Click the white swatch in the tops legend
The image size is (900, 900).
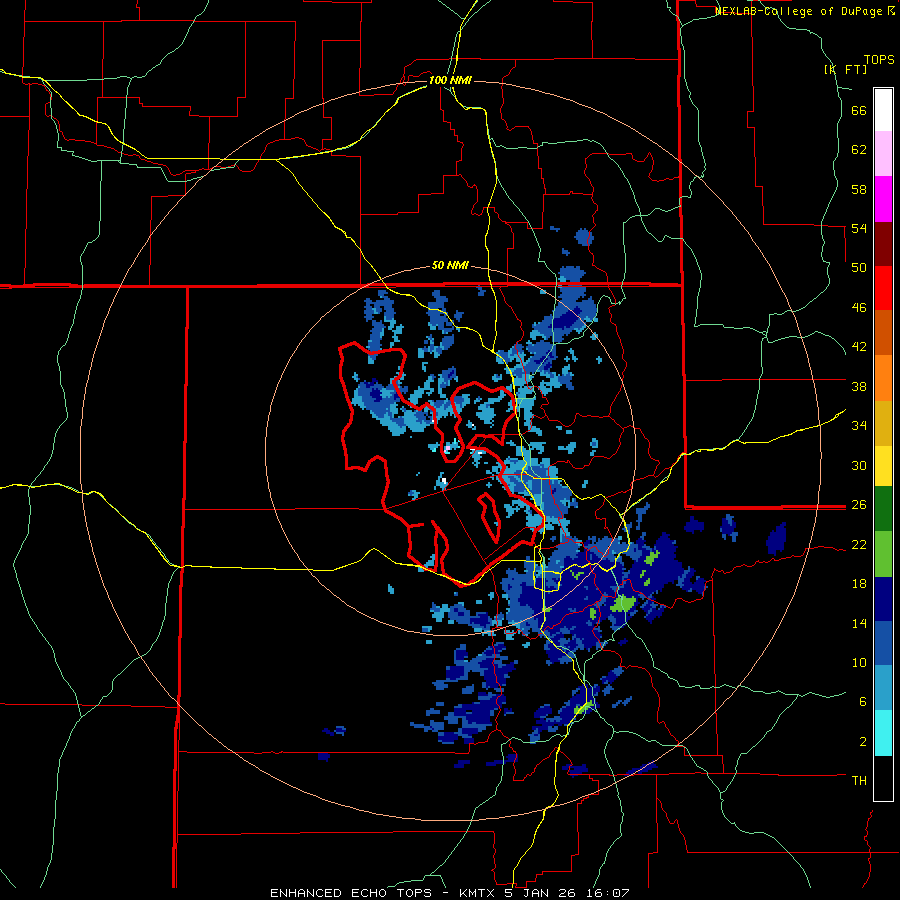[883, 110]
